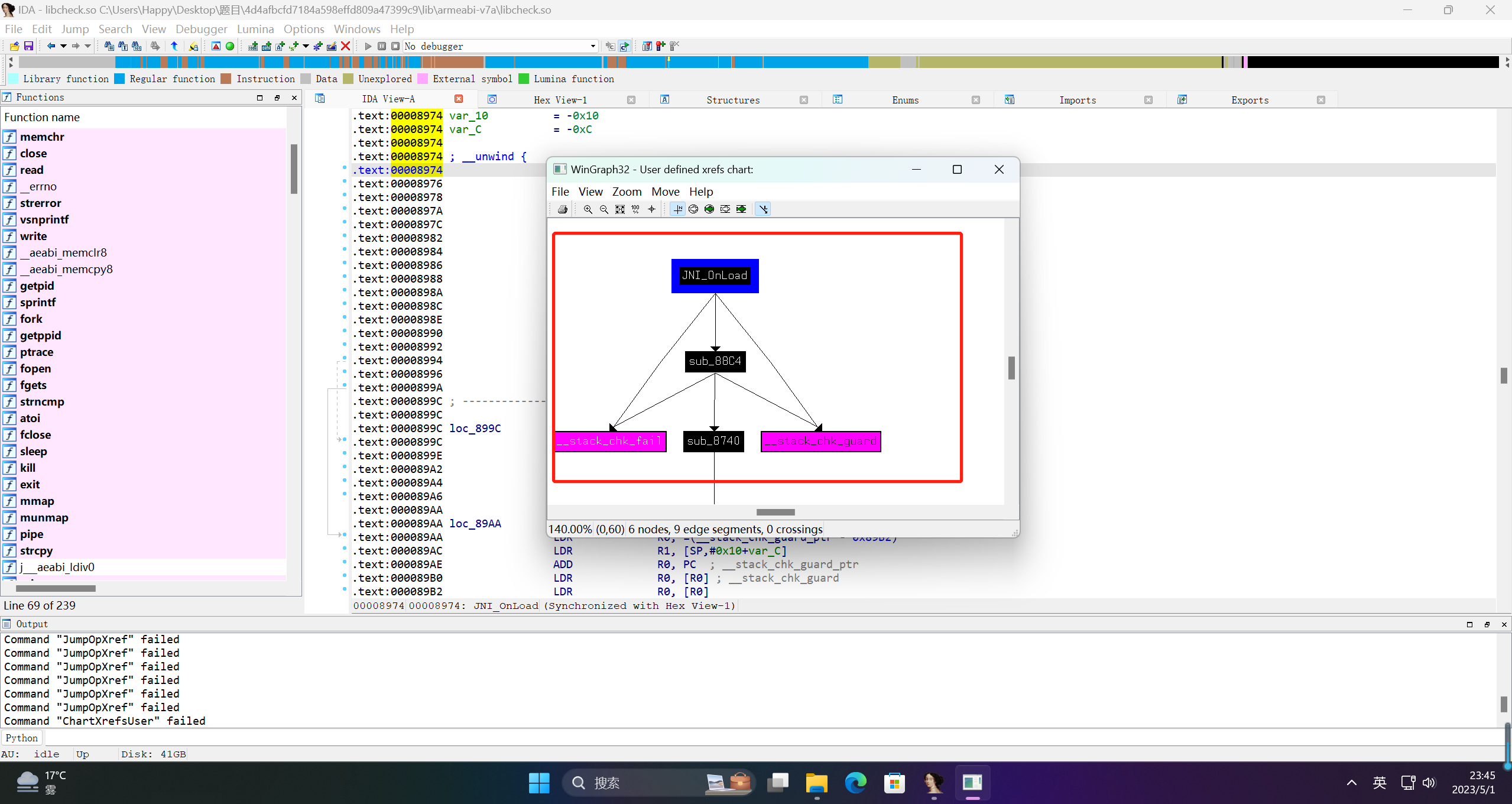
Task: Open the Zoom menu in WinGraph32
Action: 627,192
